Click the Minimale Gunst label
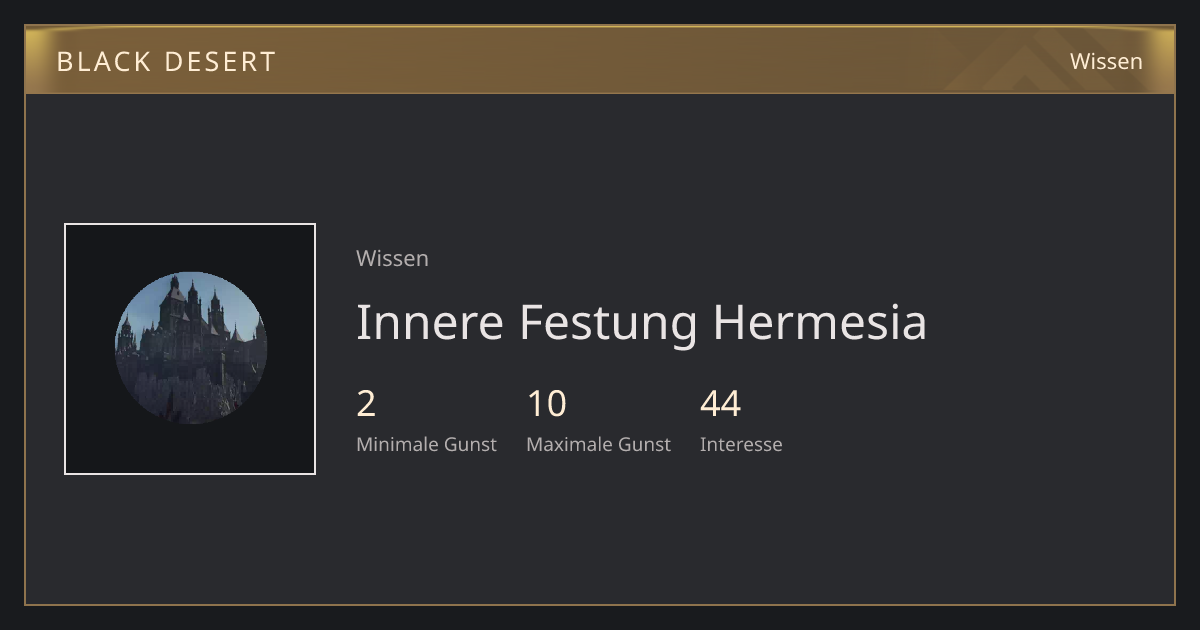Image resolution: width=1200 pixels, height=630 pixels. click(x=426, y=444)
